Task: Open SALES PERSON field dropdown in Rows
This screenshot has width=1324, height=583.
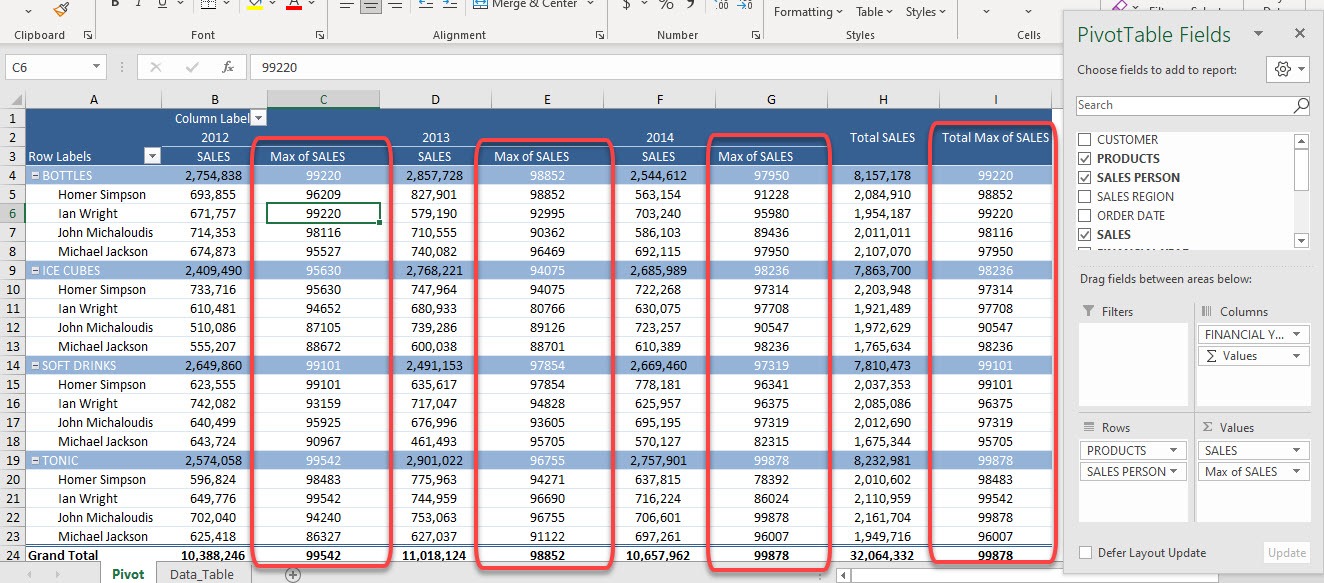Action: [1172, 472]
